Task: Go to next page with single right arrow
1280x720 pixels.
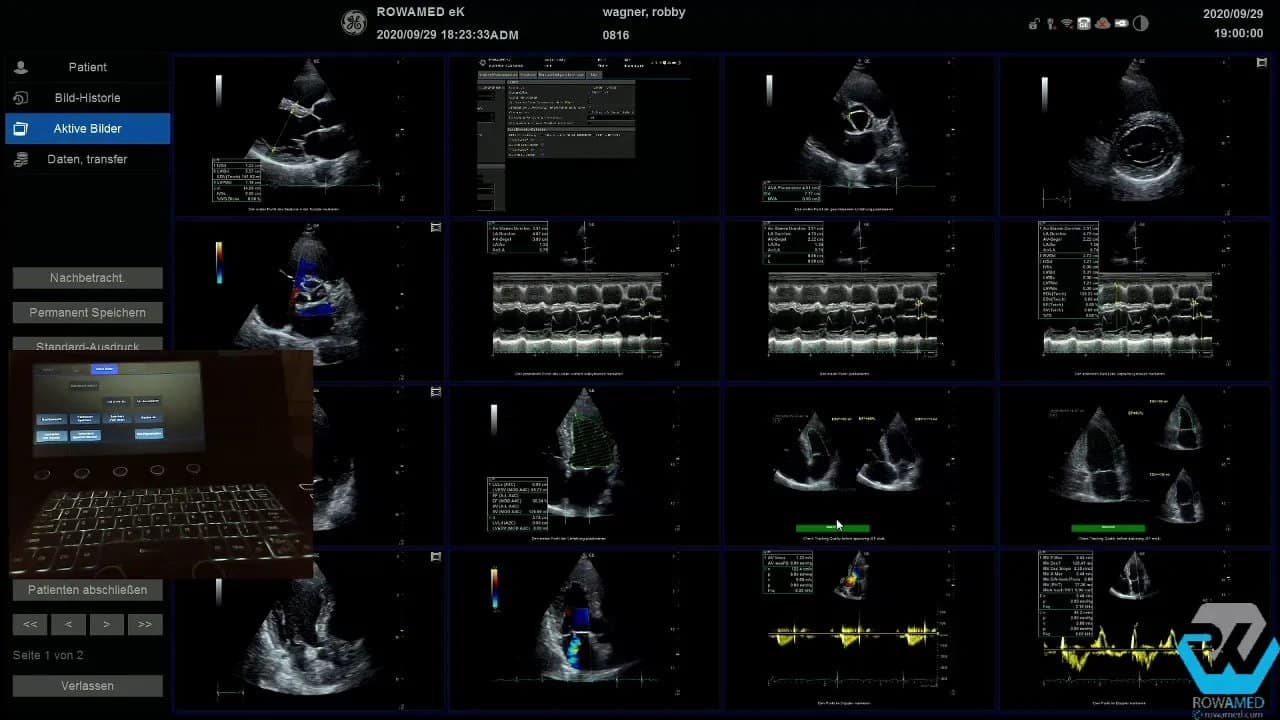Action: [106, 624]
